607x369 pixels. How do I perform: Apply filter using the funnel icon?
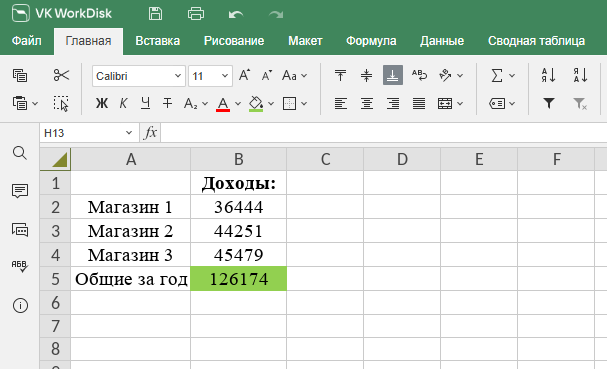pos(549,103)
